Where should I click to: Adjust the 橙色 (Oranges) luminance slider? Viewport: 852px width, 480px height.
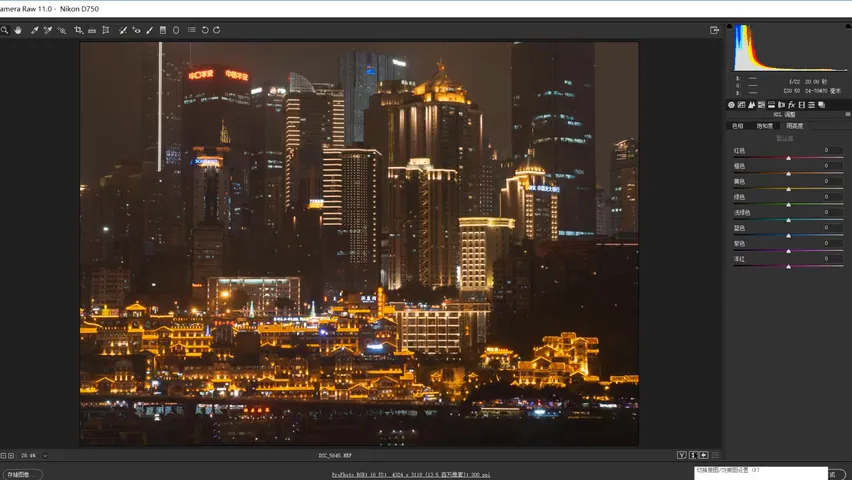point(788,173)
